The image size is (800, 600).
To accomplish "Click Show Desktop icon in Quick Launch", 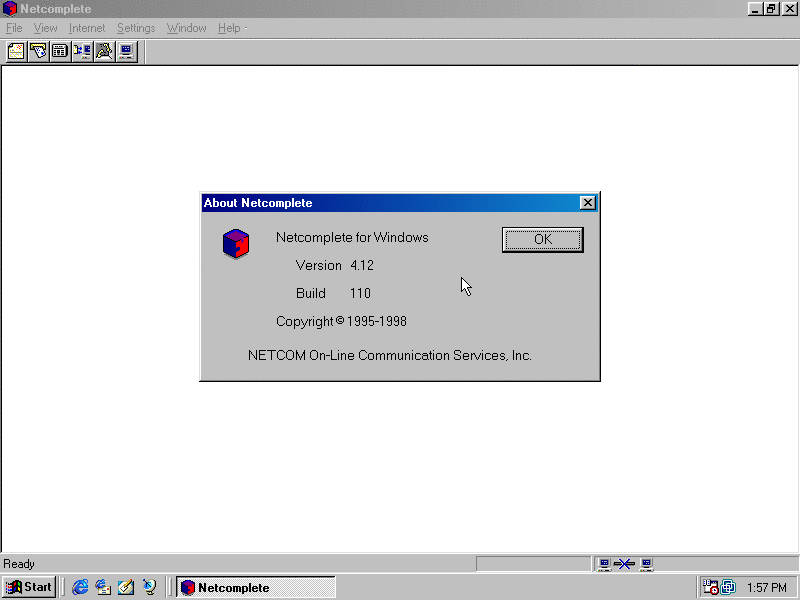I will point(126,587).
